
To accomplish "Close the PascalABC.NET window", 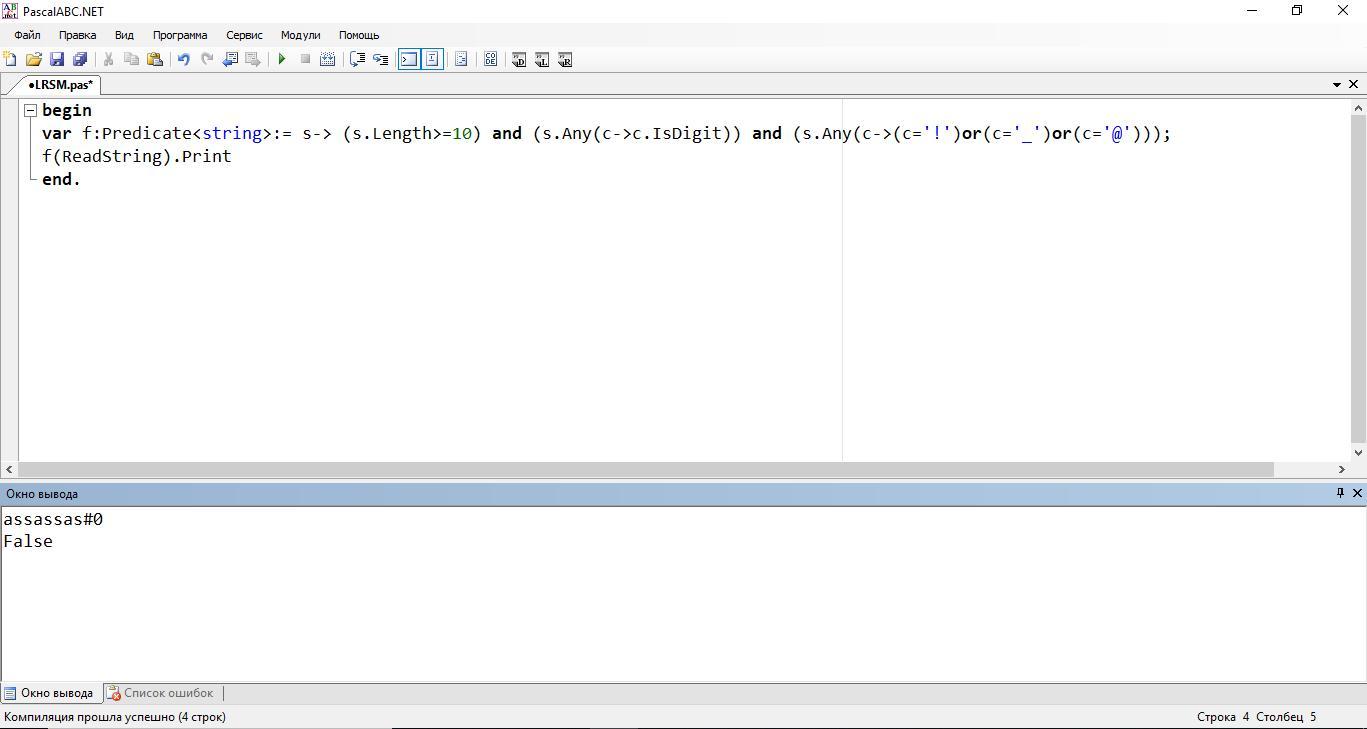I will (1343, 10).
